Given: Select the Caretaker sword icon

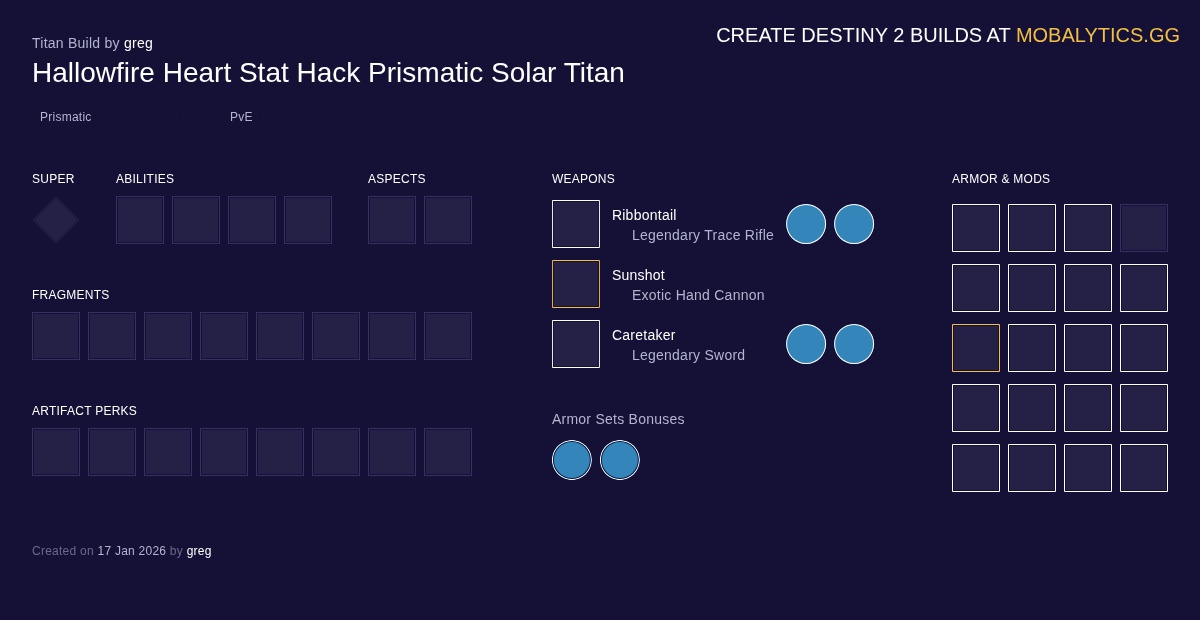Looking at the screenshot, I should coord(576,344).
